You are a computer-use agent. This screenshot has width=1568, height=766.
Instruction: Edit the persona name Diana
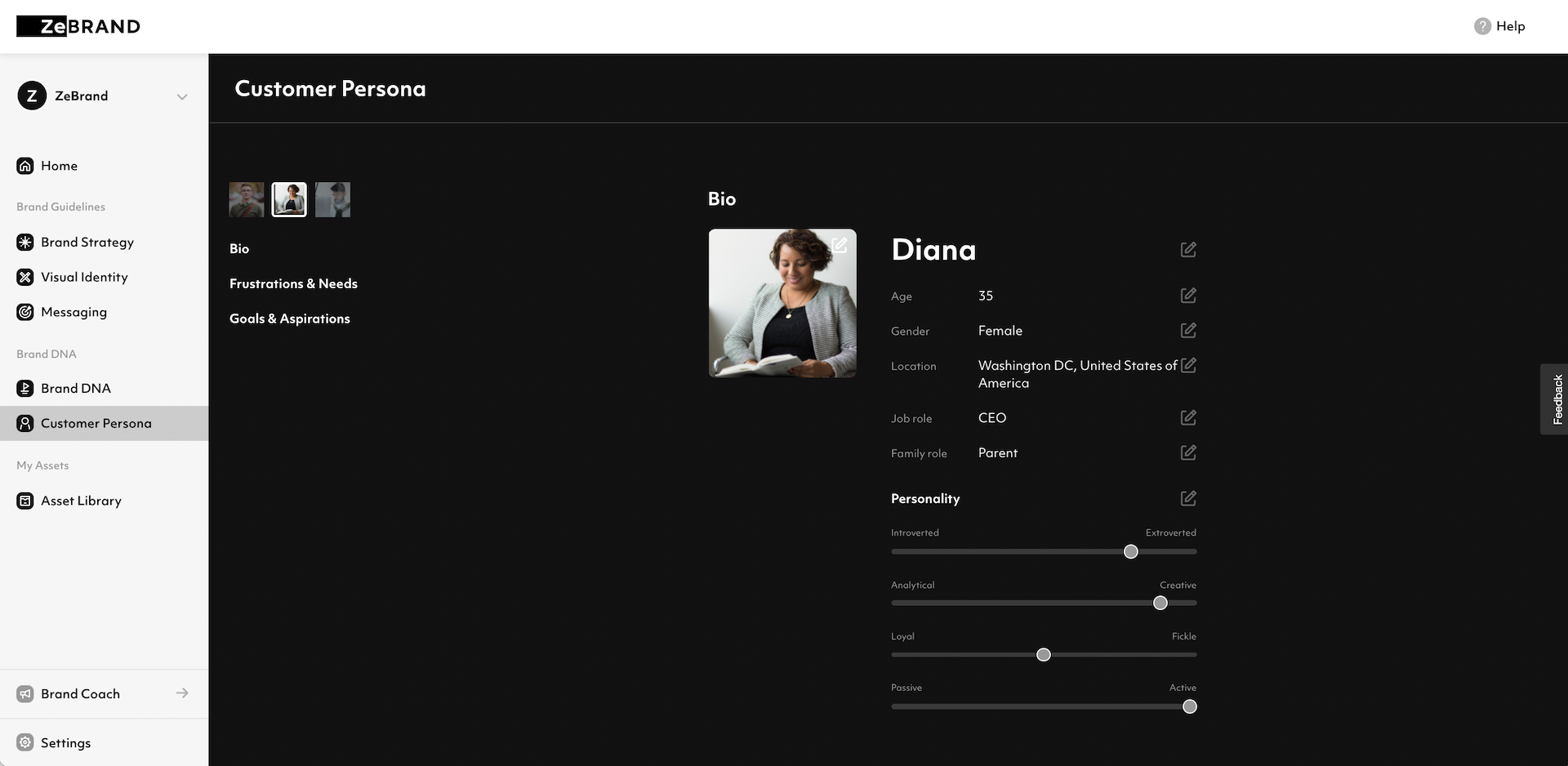pyautogui.click(x=1188, y=249)
